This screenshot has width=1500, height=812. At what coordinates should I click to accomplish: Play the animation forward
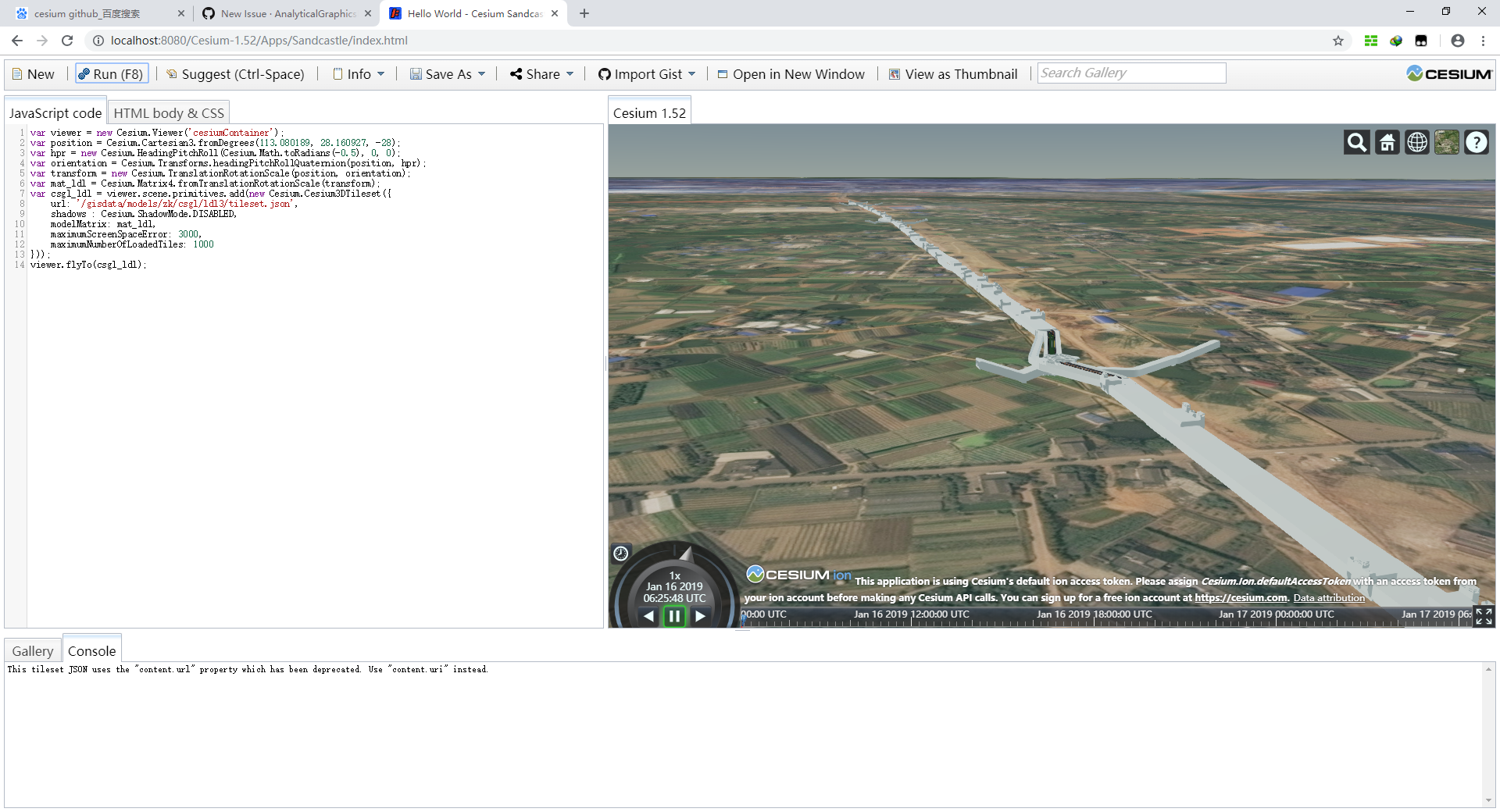(x=701, y=616)
